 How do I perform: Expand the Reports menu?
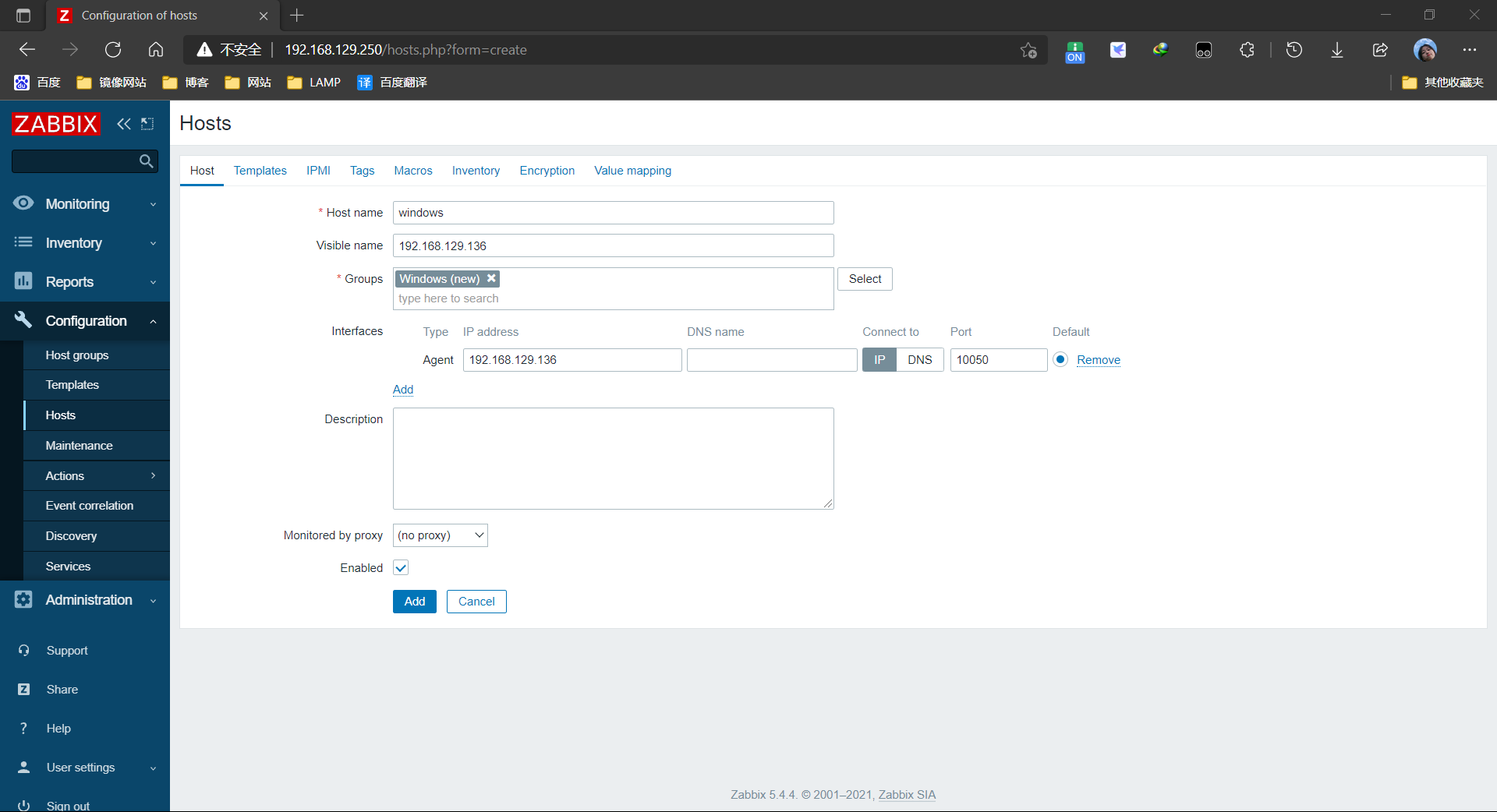click(85, 282)
